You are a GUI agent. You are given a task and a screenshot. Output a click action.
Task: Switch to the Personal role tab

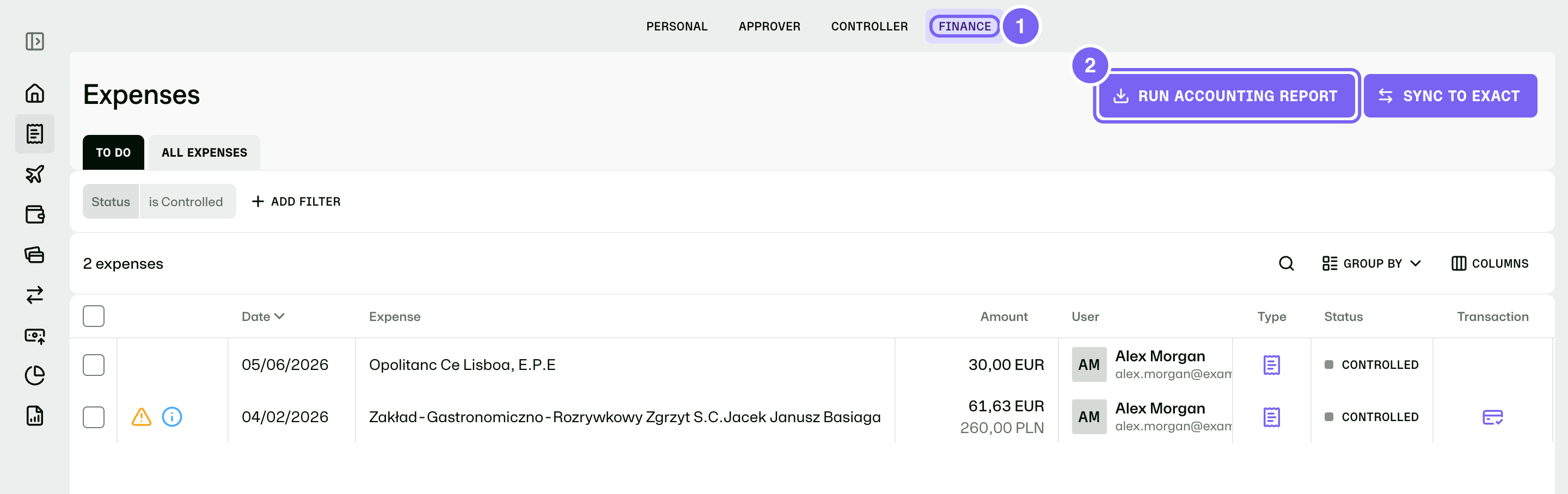677,26
